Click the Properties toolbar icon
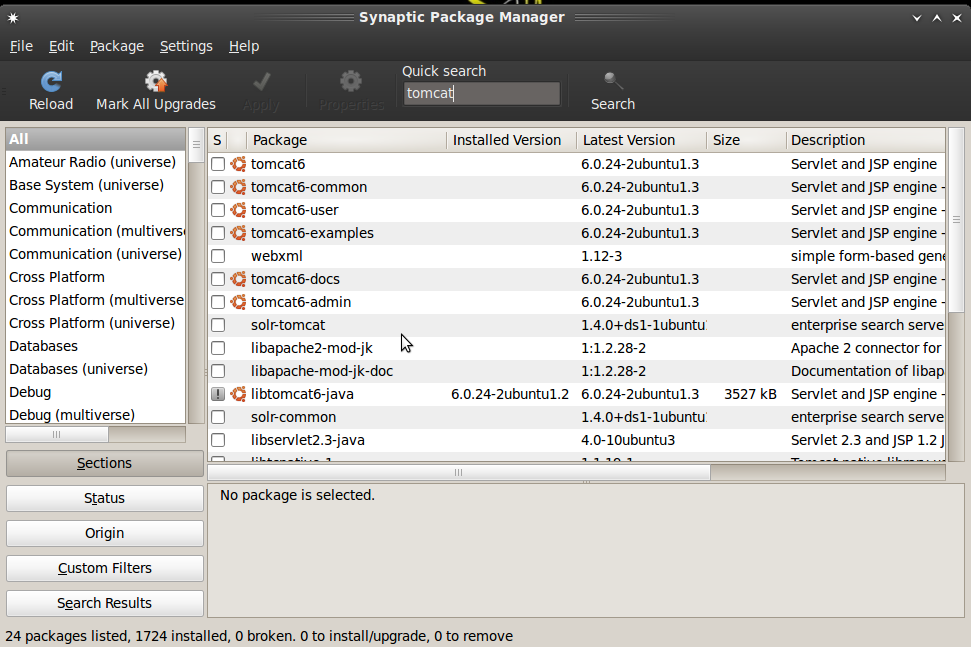Image resolution: width=971 pixels, height=647 pixels. click(x=350, y=80)
